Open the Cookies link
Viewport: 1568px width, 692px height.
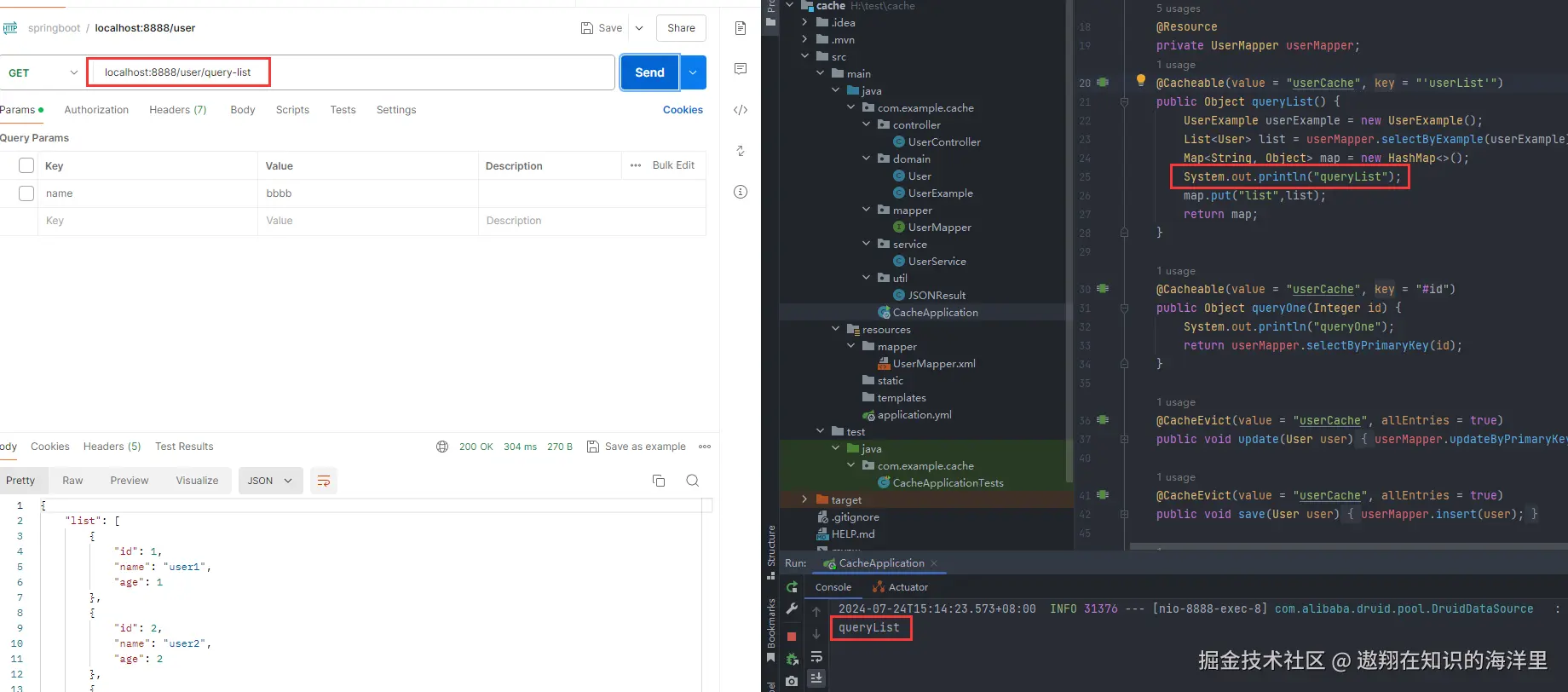point(683,110)
